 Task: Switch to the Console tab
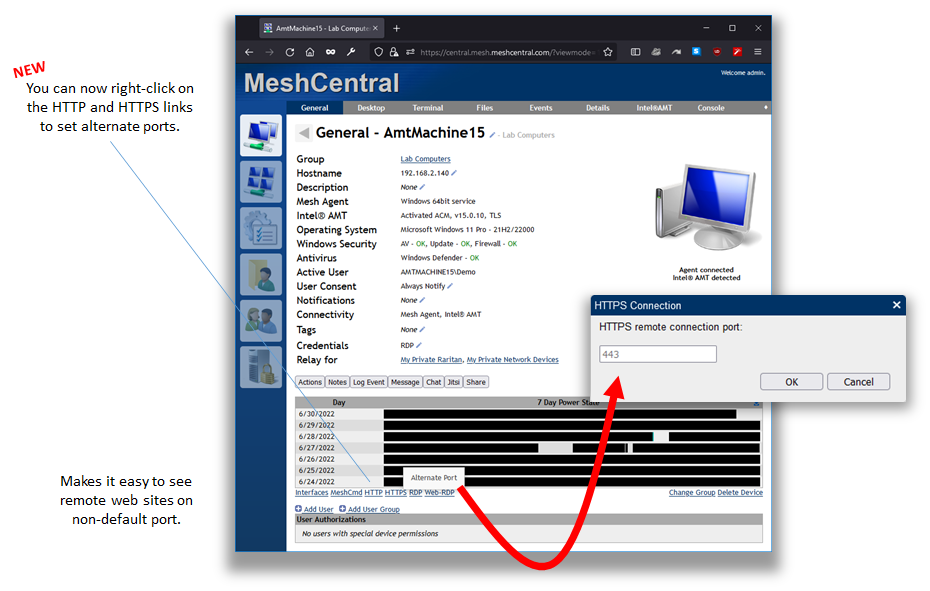click(711, 108)
